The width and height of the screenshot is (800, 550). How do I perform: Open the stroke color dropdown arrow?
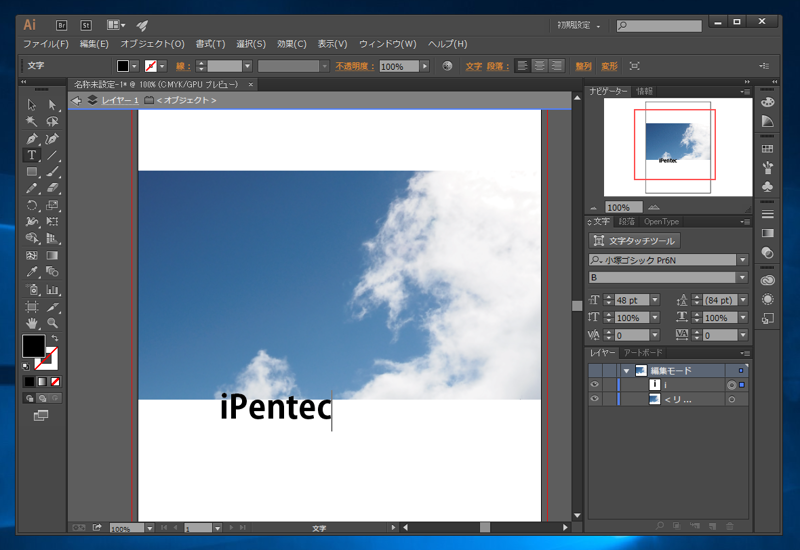[162, 66]
